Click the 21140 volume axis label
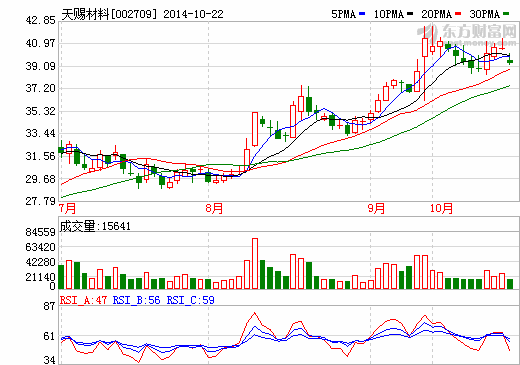The image size is (520, 365). (40, 277)
